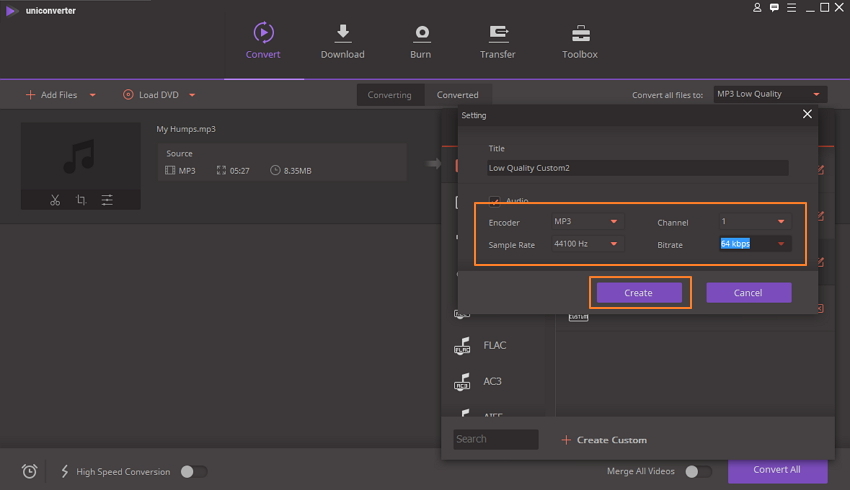Click the FLAC format icon
Viewport: 850px width, 490px height.
[462, 345]
